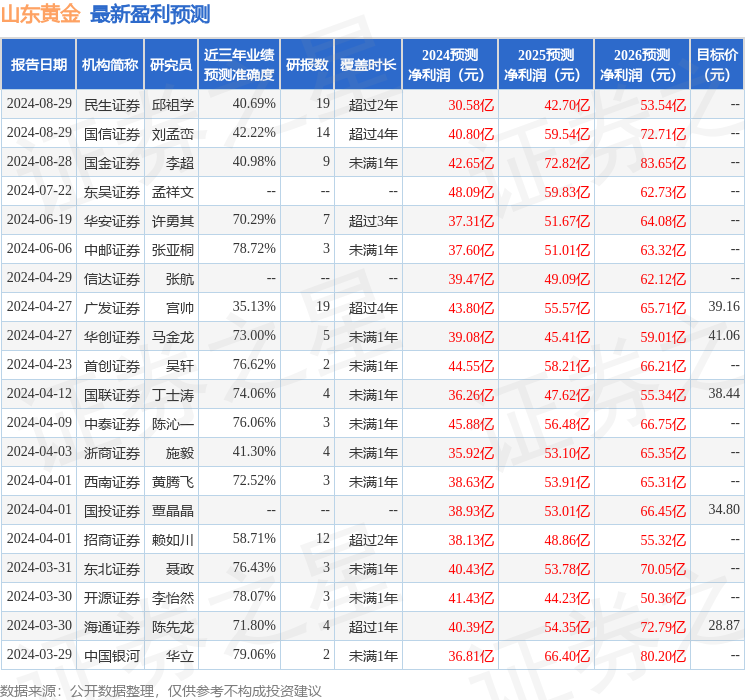Viewport: 745px width, 700px height.
Task: Click the target price 39.16
Action: (724, 307)
